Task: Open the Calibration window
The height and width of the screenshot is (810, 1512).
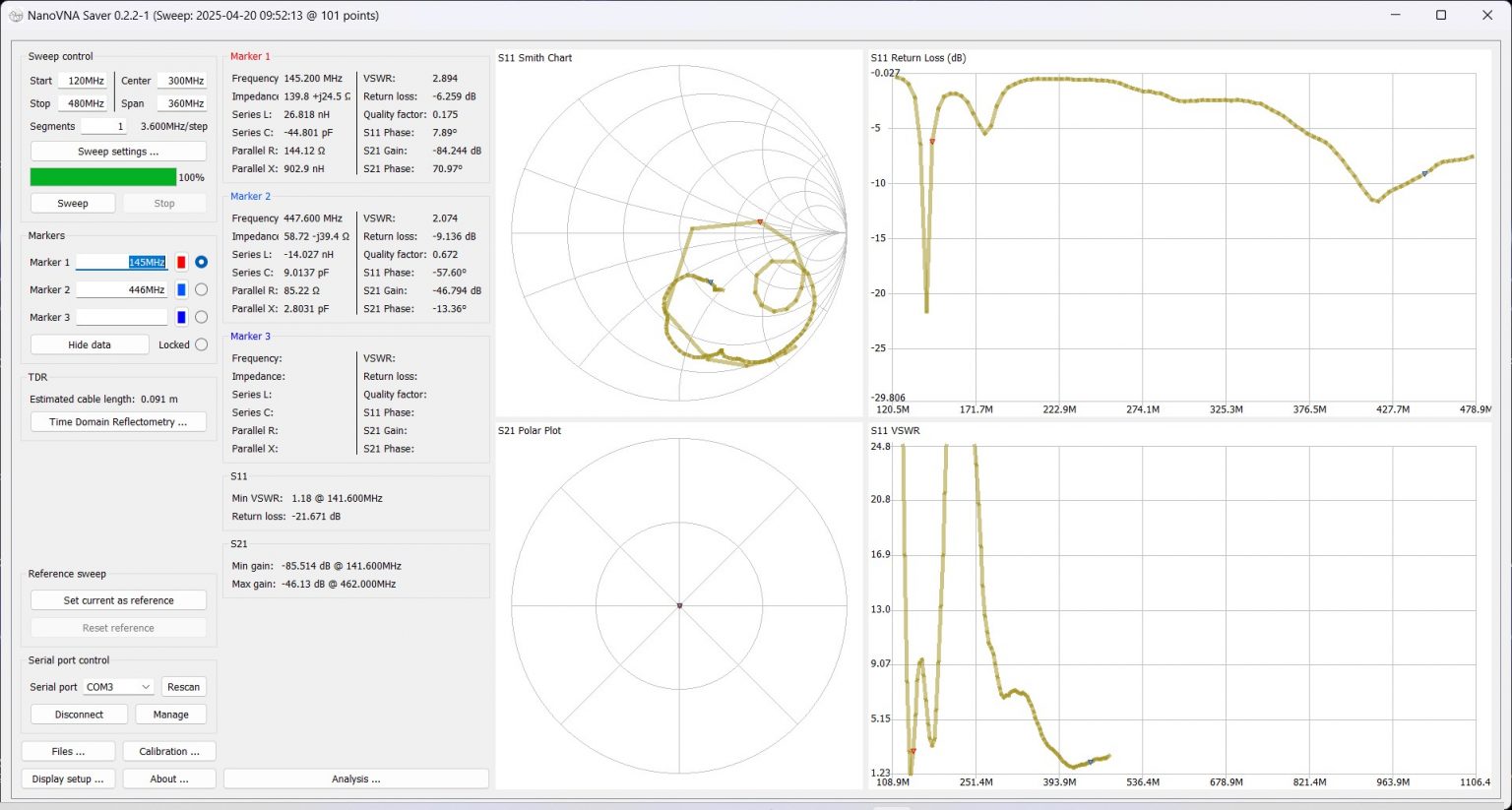Action: [x=169, y=751]
